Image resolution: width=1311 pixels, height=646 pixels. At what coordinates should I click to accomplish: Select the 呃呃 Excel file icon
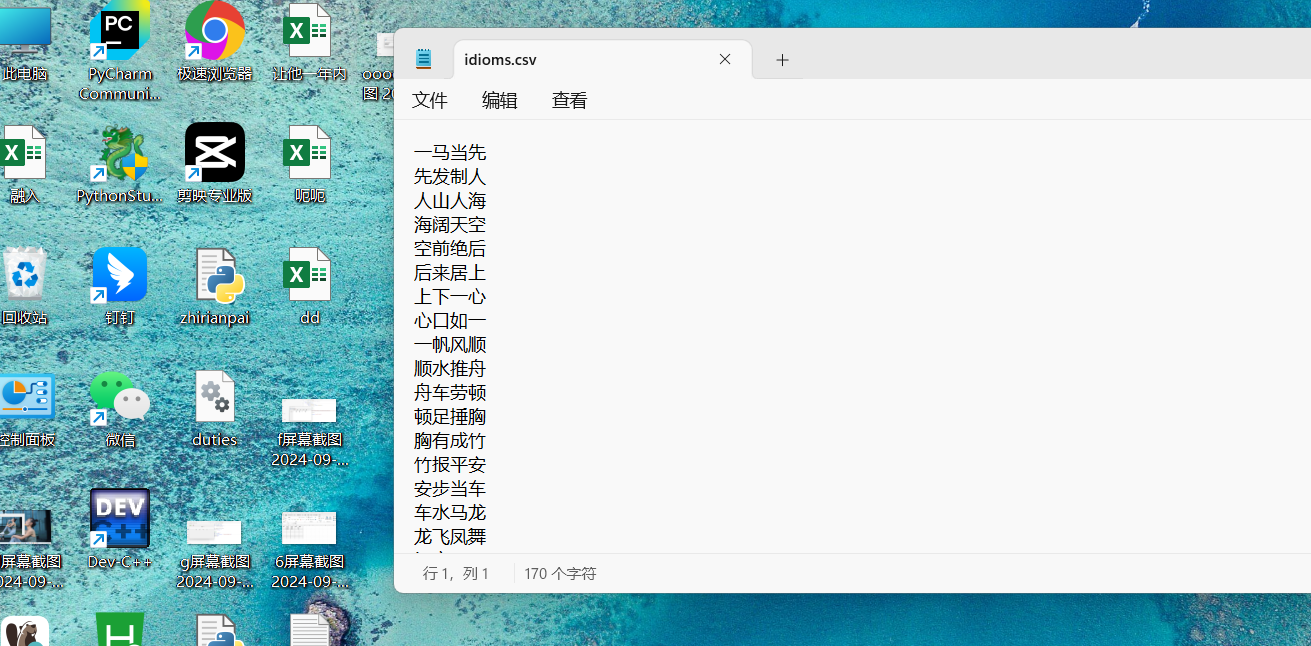(x=309, y=165)
